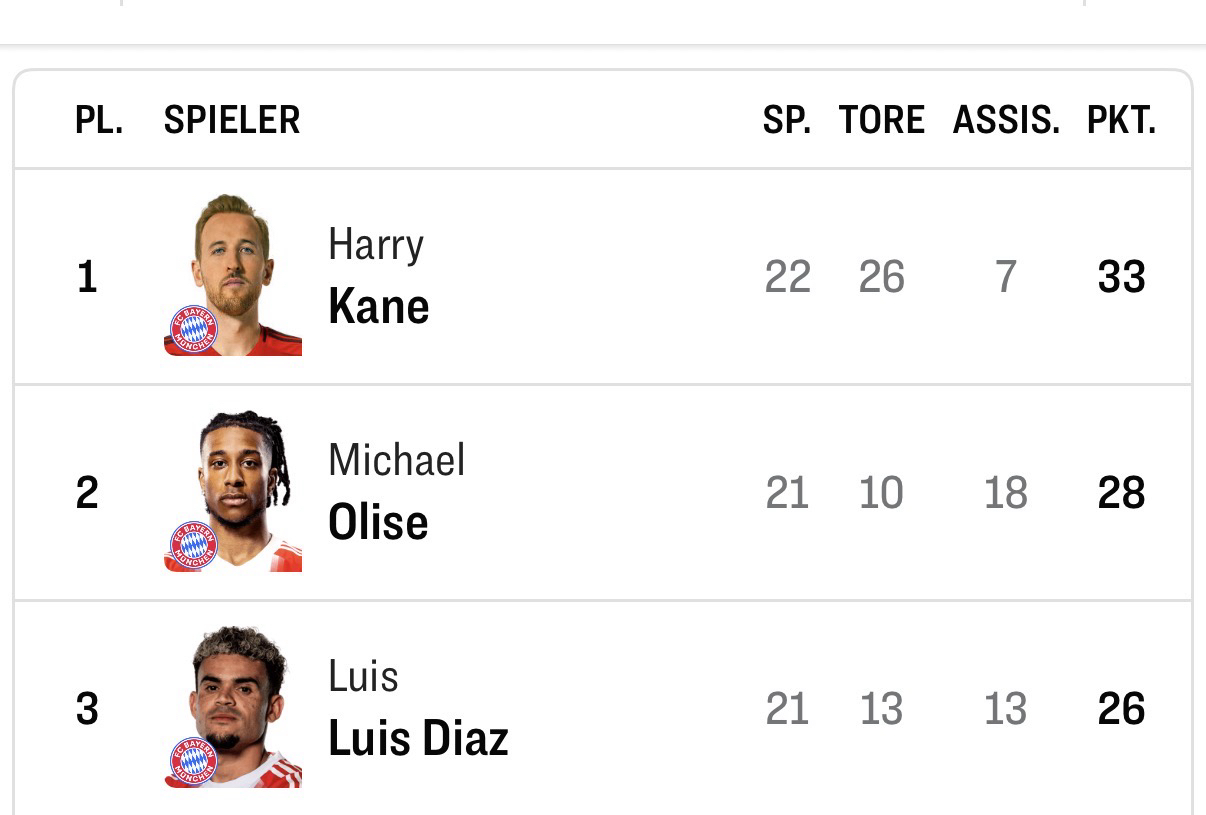Click the Bayern badge on Olise's photo
Viewport: 1206px width, 815px height.
coord(193,545)
